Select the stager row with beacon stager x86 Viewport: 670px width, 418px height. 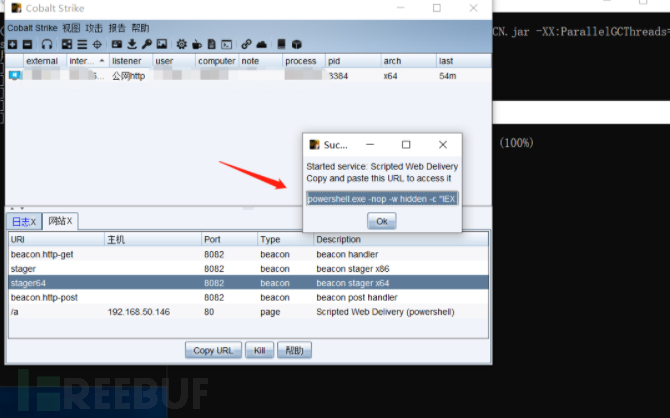pos(248,269)
